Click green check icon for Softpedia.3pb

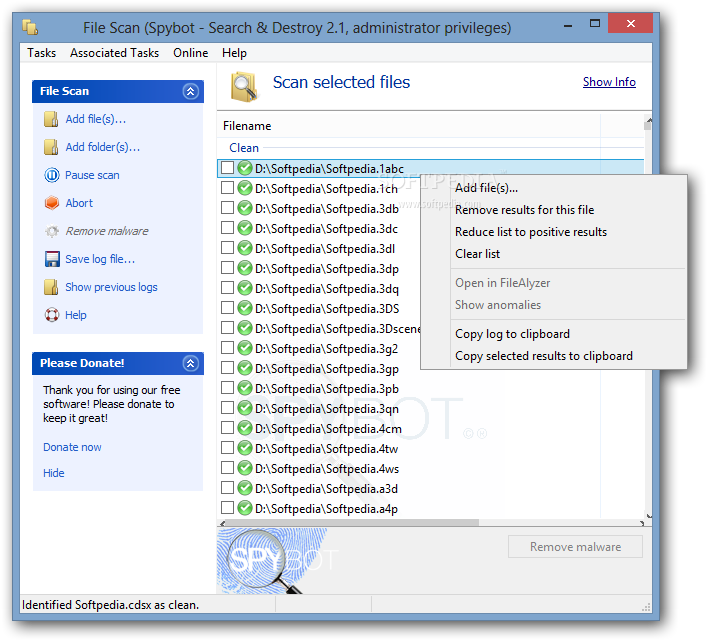pyautogui.click(x=245, y=388)
